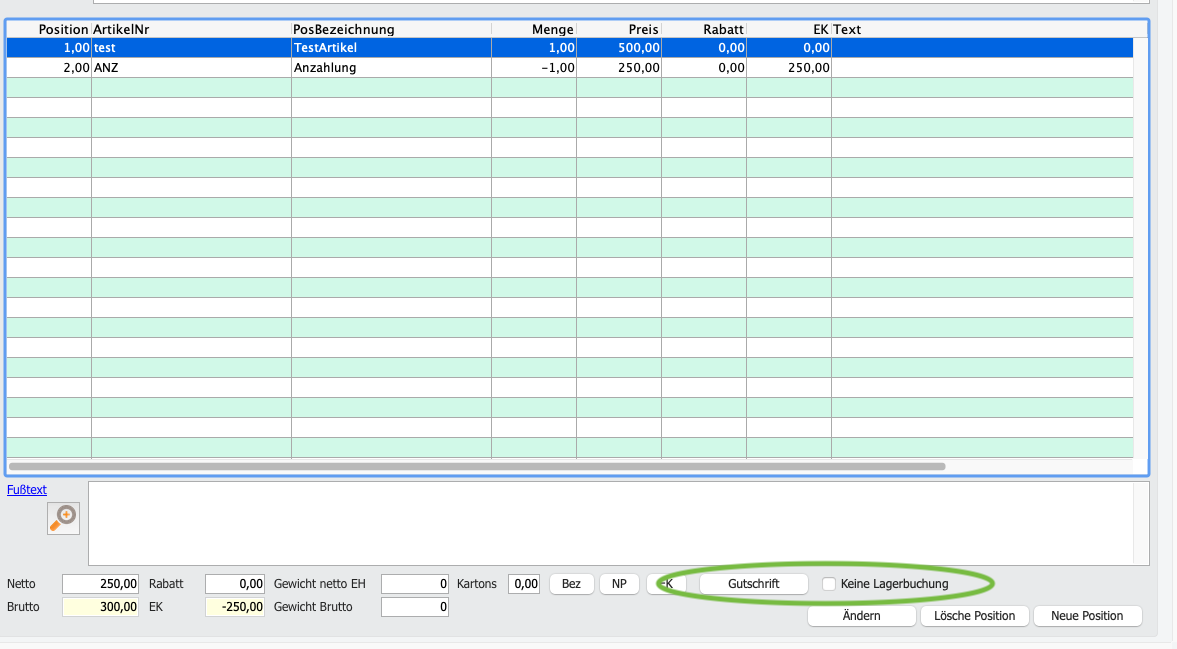Image resolution: width=1177 pixels, height=649 pixels.
Task: Click the NP button
Action: [619, 584]
